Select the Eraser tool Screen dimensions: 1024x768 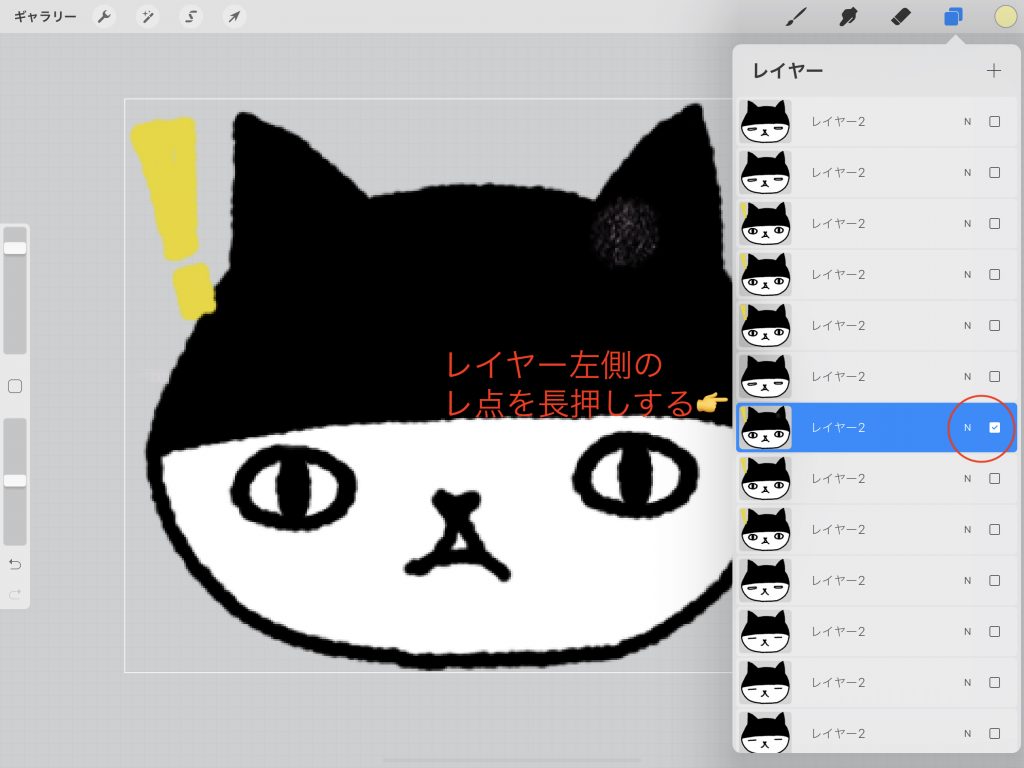[900, 16]
